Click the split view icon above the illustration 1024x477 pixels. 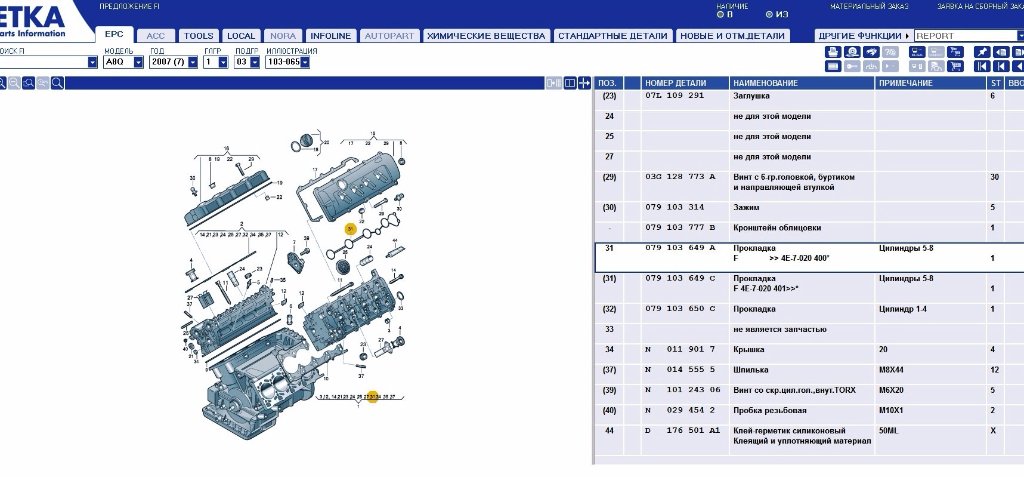[x=570, y=83]
